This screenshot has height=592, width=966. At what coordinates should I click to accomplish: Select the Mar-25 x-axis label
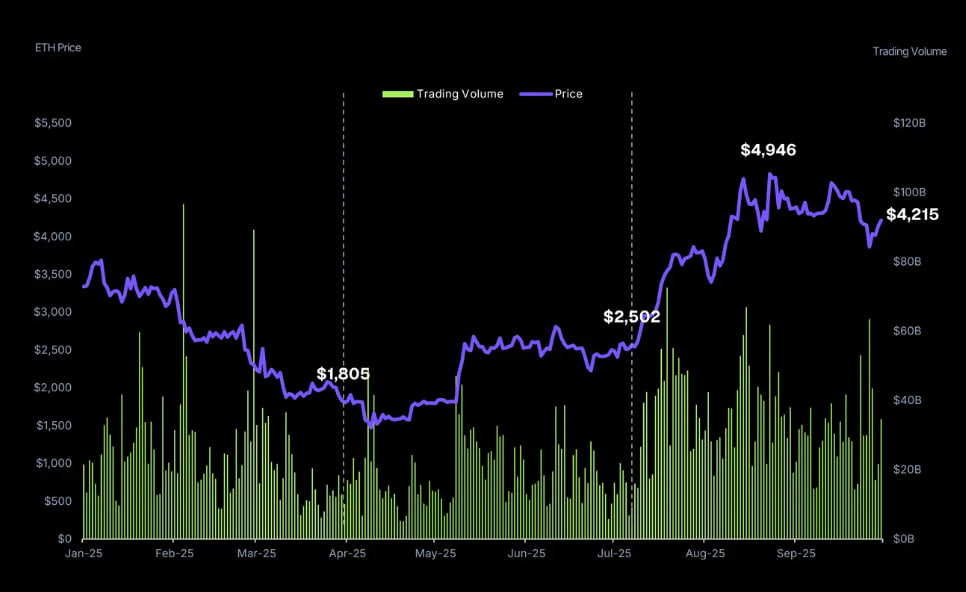pos(255,553)
